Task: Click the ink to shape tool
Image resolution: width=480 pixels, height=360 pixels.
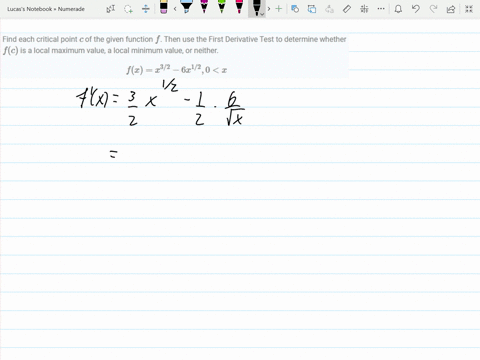Action: 295,9
